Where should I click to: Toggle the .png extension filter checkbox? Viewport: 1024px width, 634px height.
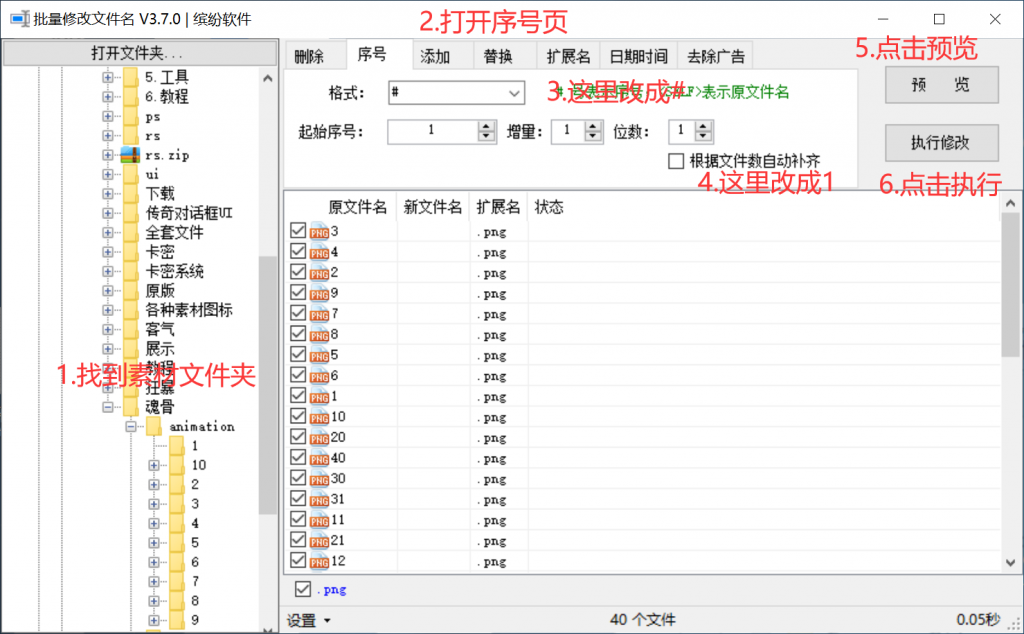pos(302,589)
